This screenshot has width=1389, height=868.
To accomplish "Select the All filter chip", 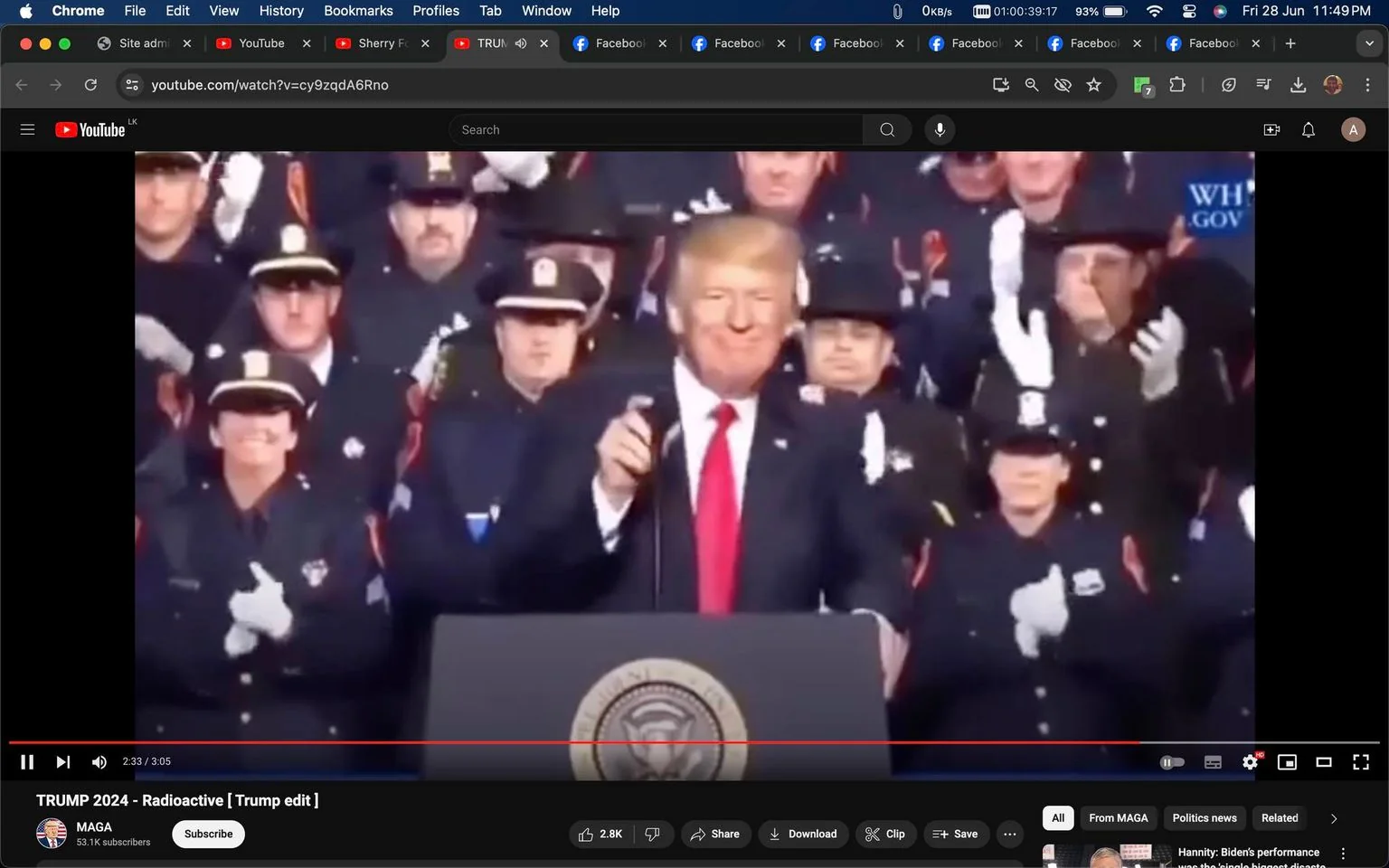I will [x=1058, y=818].
